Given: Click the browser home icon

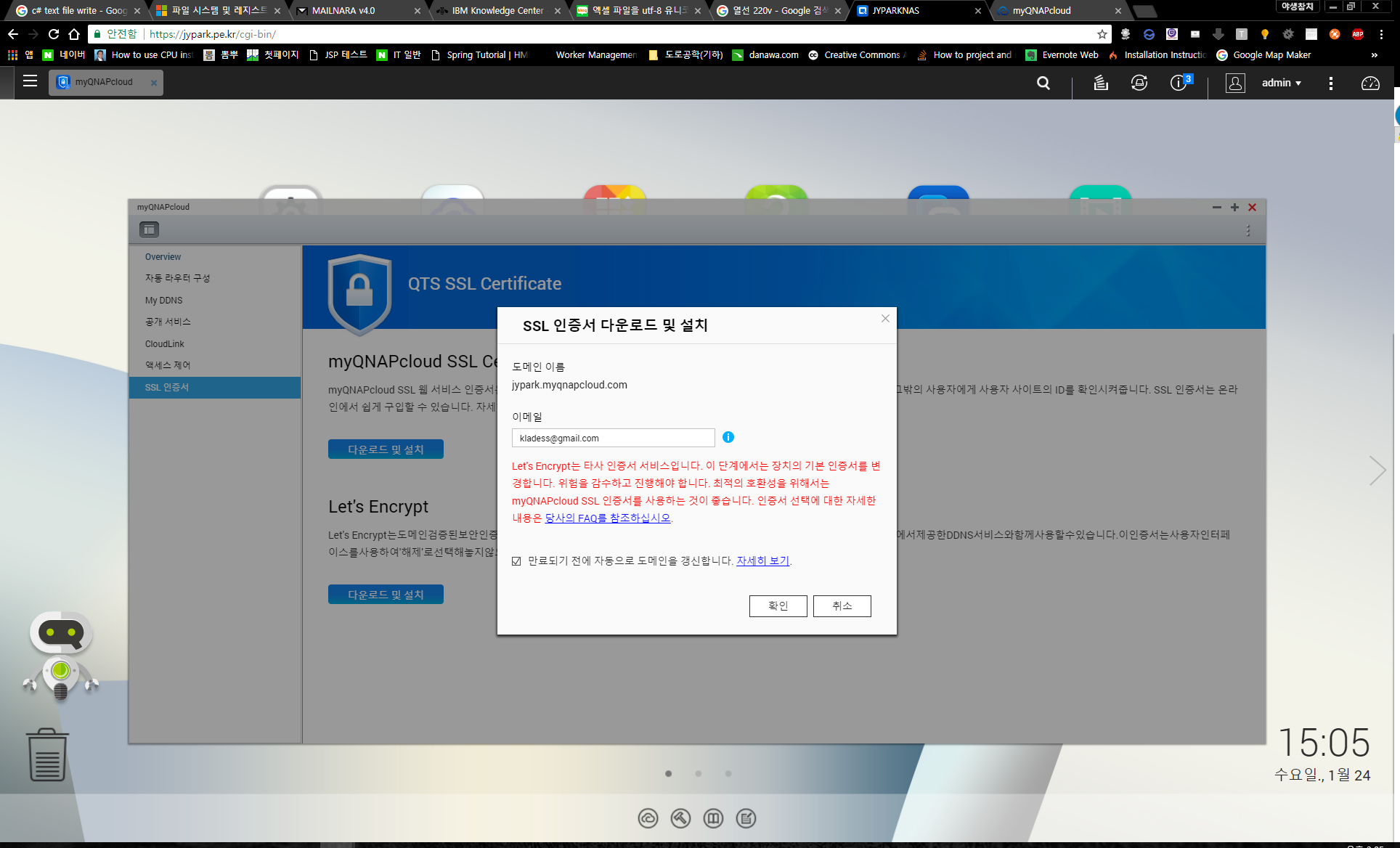Looking at the screenshot, I should point(74,34).
